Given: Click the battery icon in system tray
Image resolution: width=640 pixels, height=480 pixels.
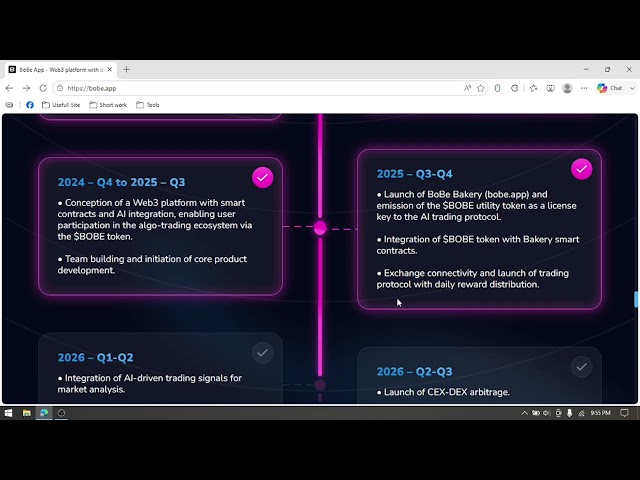Looking at the screenshot, I should (x=536, y=413).
